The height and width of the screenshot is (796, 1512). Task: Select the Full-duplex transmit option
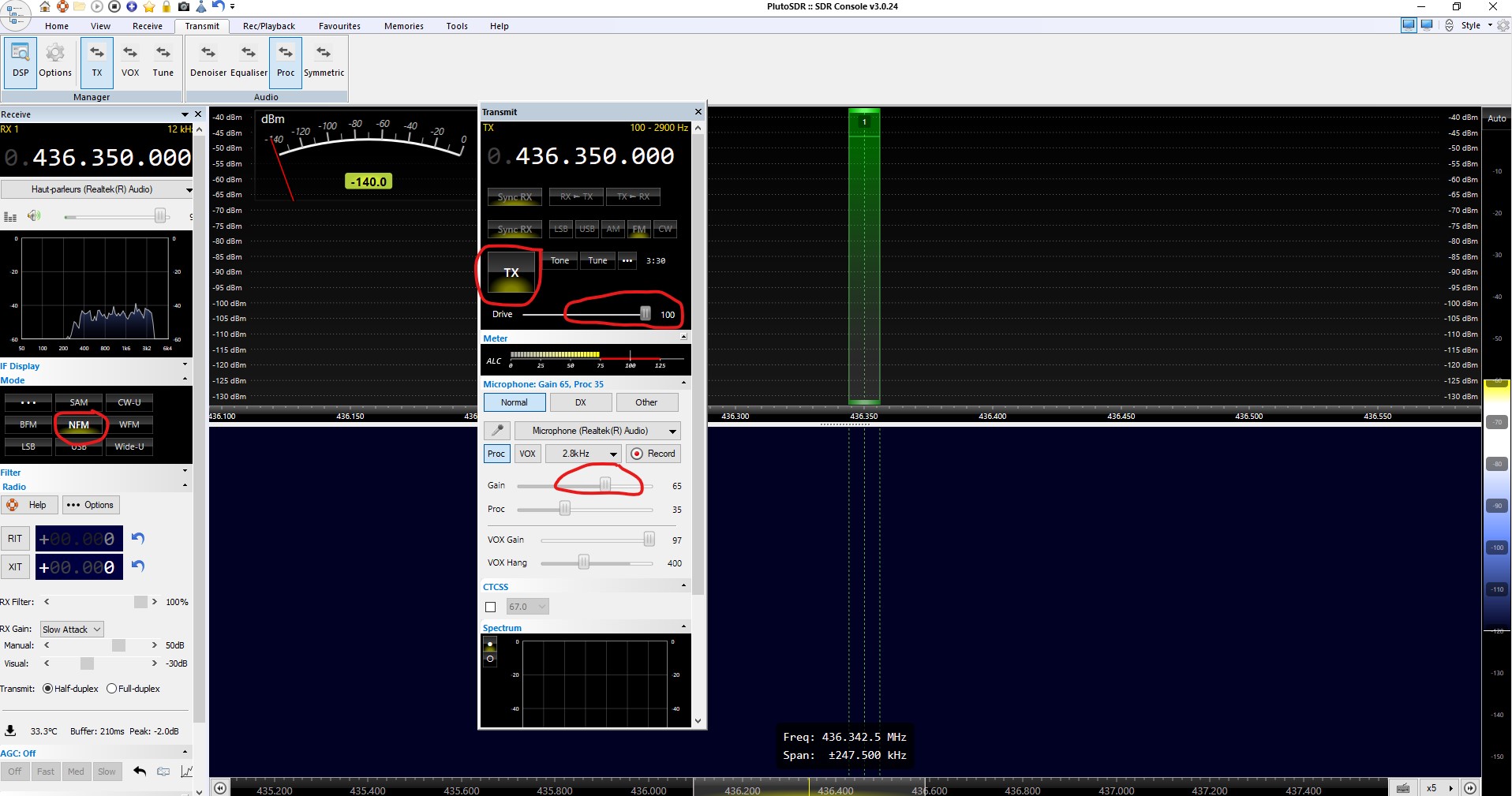(111, 689)
